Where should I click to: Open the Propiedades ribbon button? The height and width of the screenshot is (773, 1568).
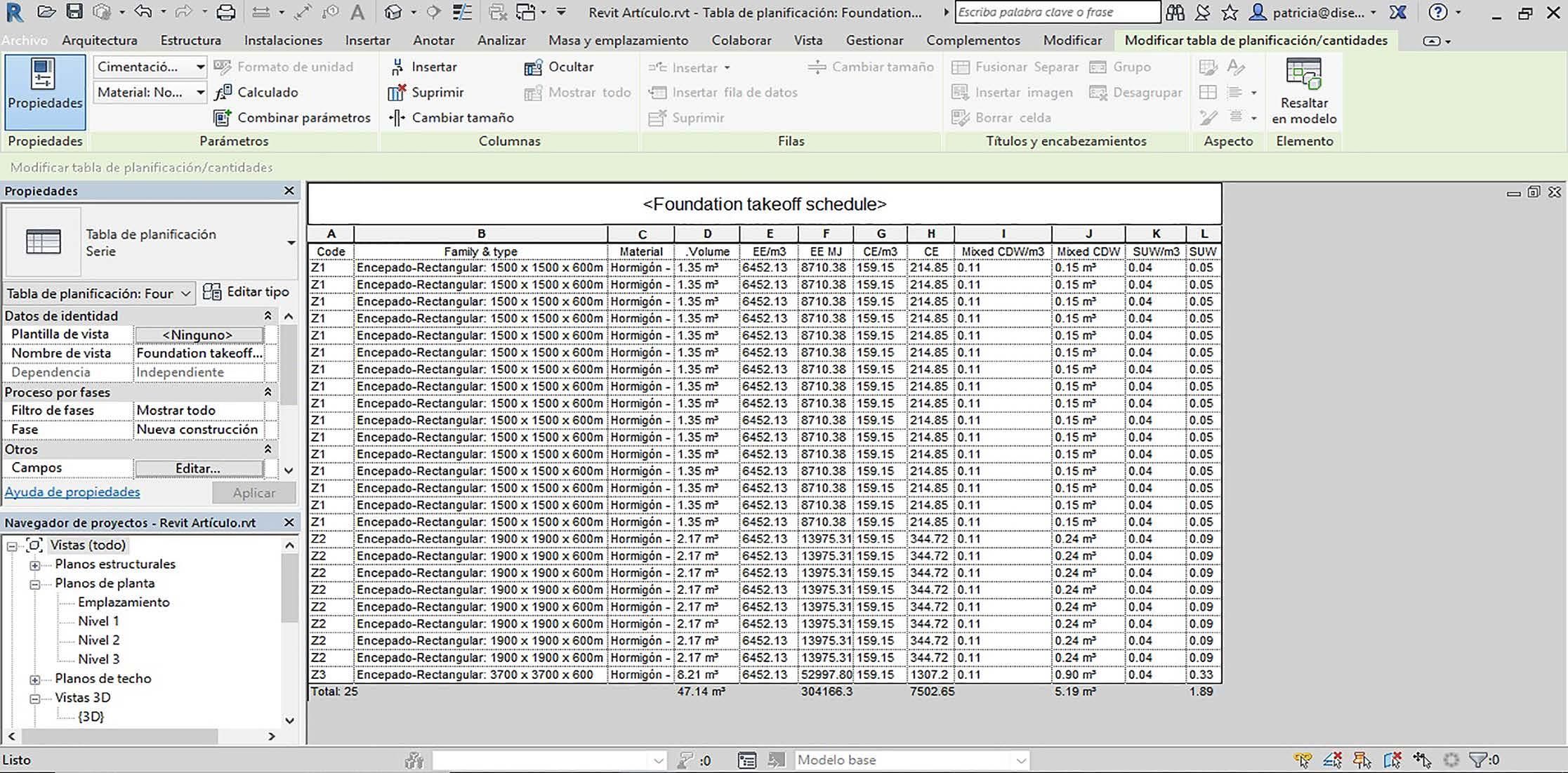point(45,91)
